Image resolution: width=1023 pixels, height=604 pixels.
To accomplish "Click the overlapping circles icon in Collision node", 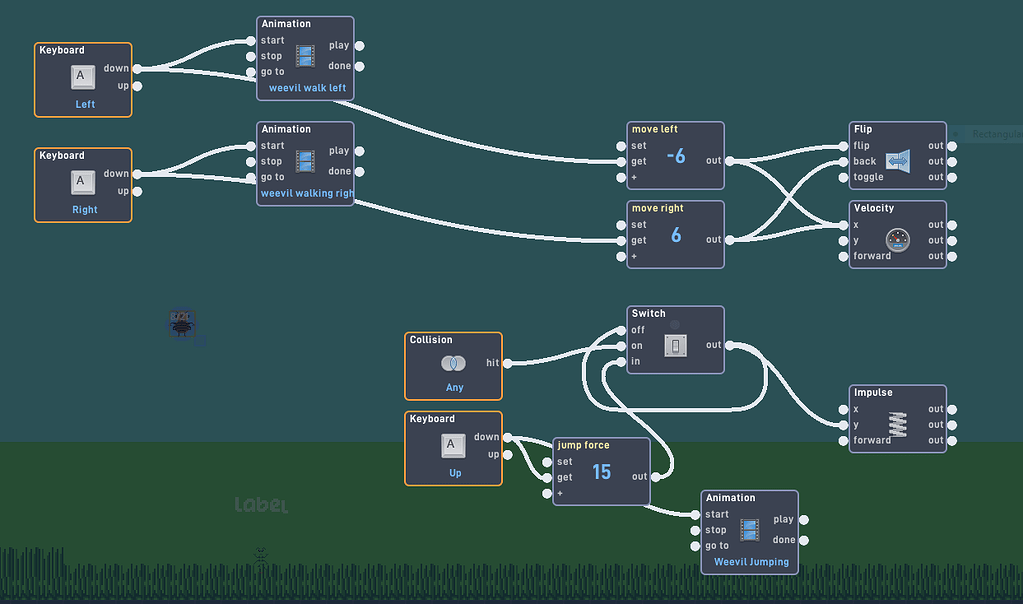I will [453, 363].
